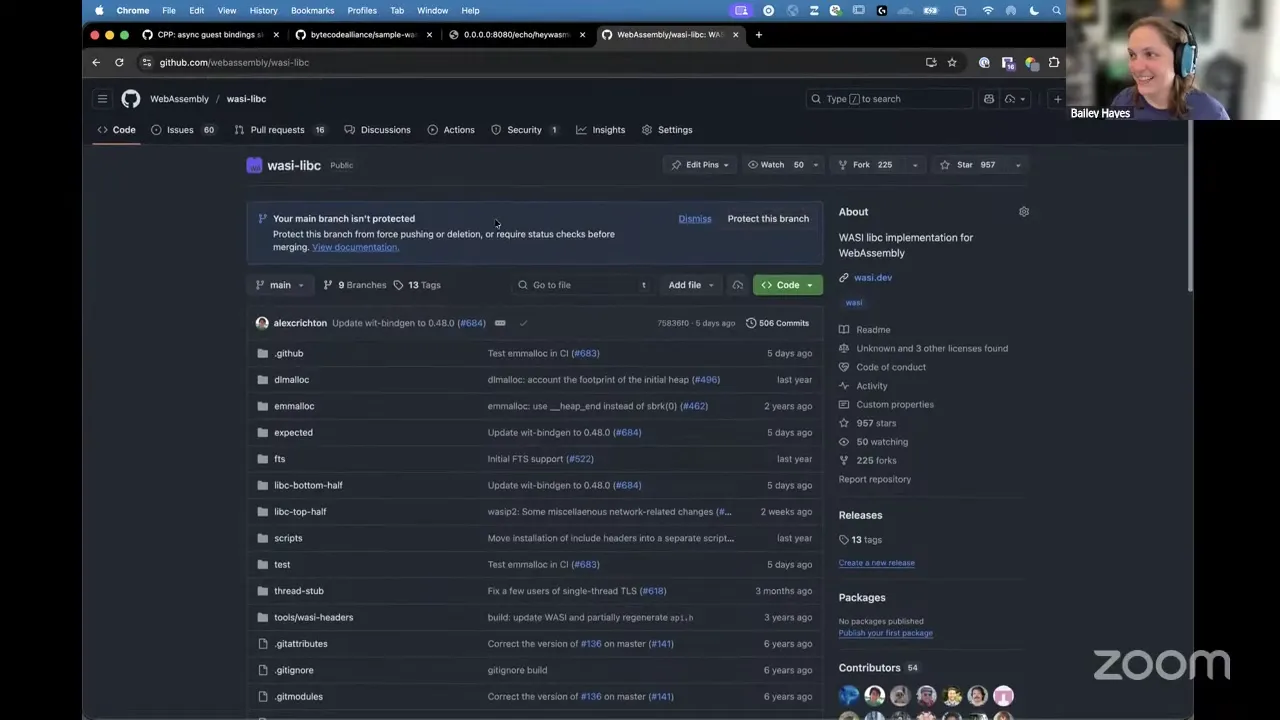
Task: Toggle Watch on the repository
Action: click(776, 165)
